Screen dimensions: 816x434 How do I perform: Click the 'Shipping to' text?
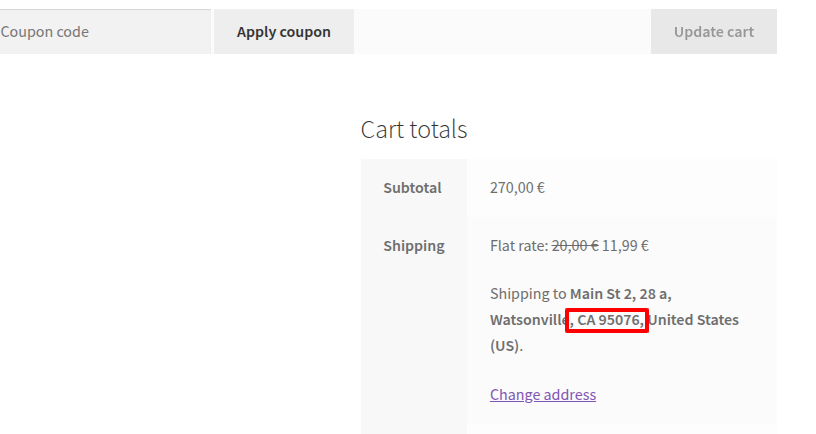pyautogui.click(x=528, y=294)
